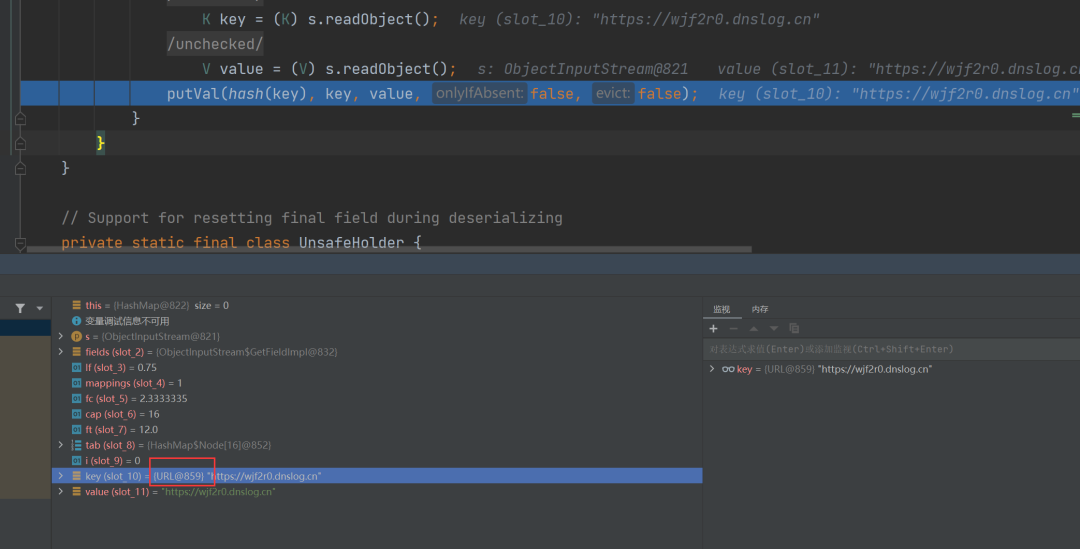Select the i (slot_9) = 0 row
The width and height of the screenshot is (1080, 549).
[377, 460]
